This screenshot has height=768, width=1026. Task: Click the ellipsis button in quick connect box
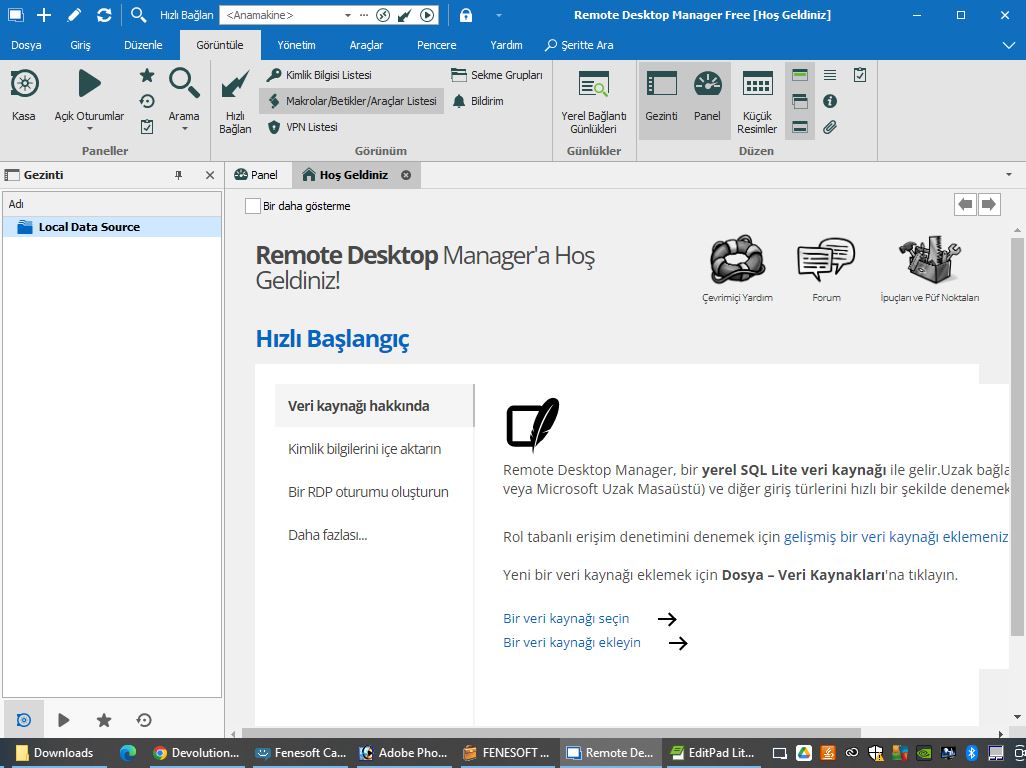click(x=364, y=15)
